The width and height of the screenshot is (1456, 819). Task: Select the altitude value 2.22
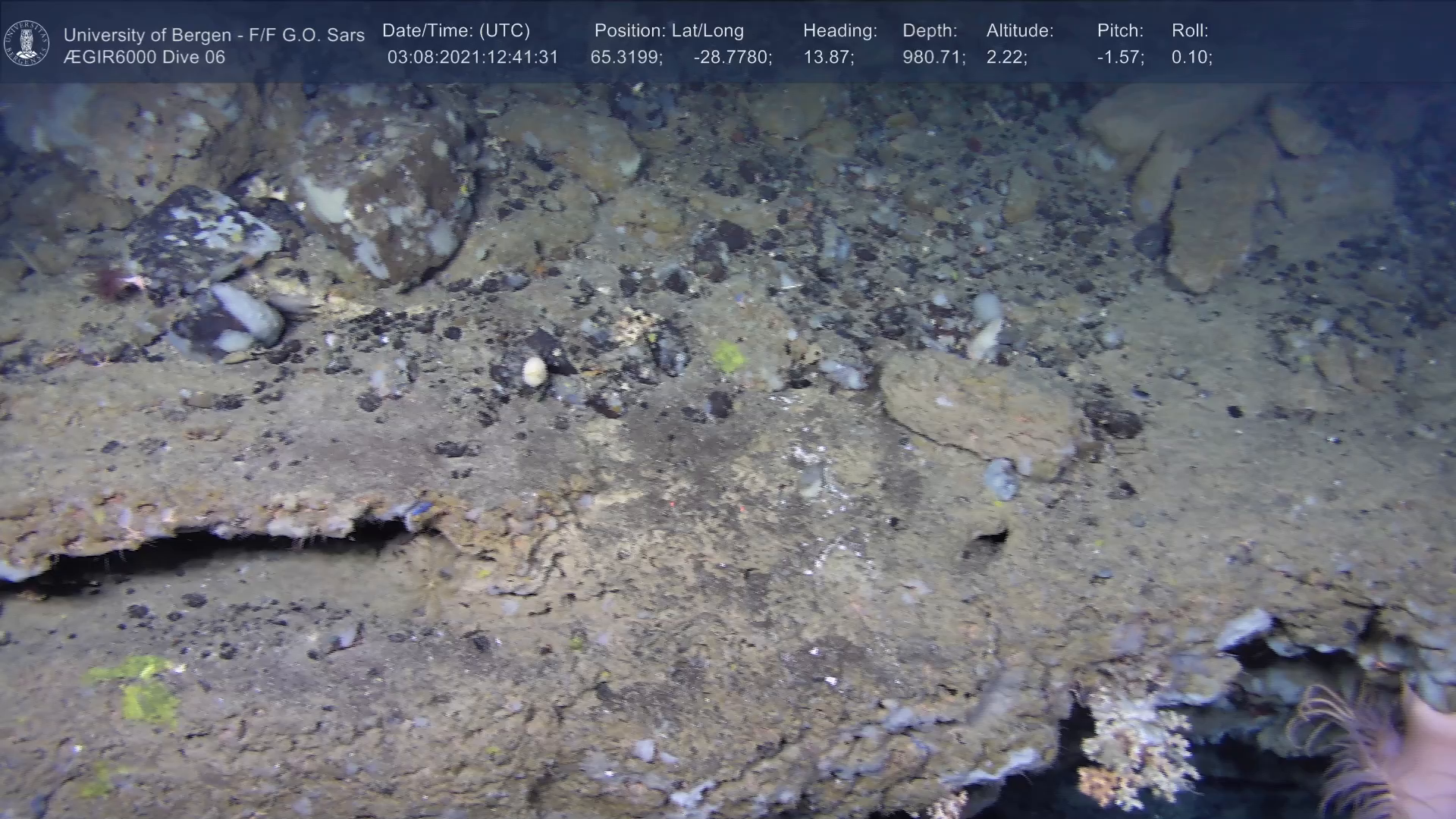[x=1006, y=58]
